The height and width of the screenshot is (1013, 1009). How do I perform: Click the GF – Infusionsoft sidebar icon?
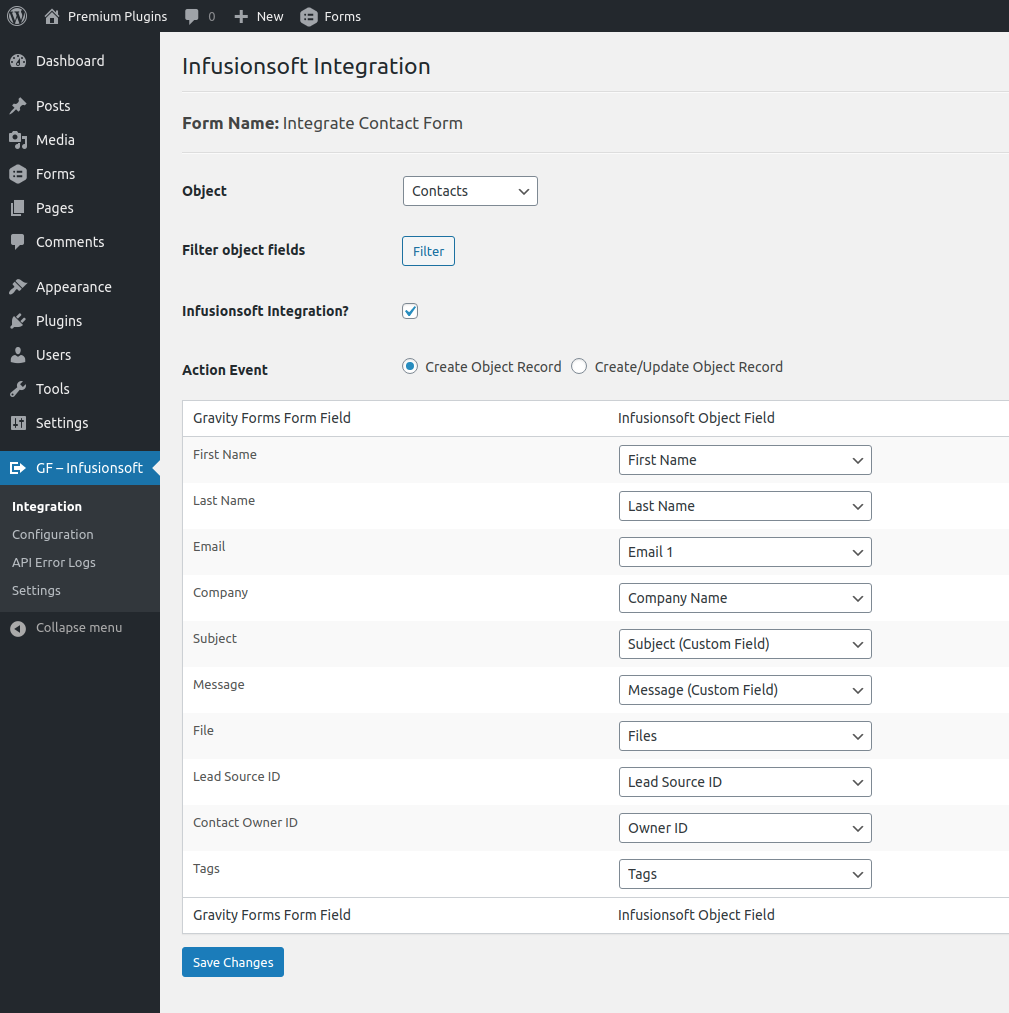coord(19,467)
